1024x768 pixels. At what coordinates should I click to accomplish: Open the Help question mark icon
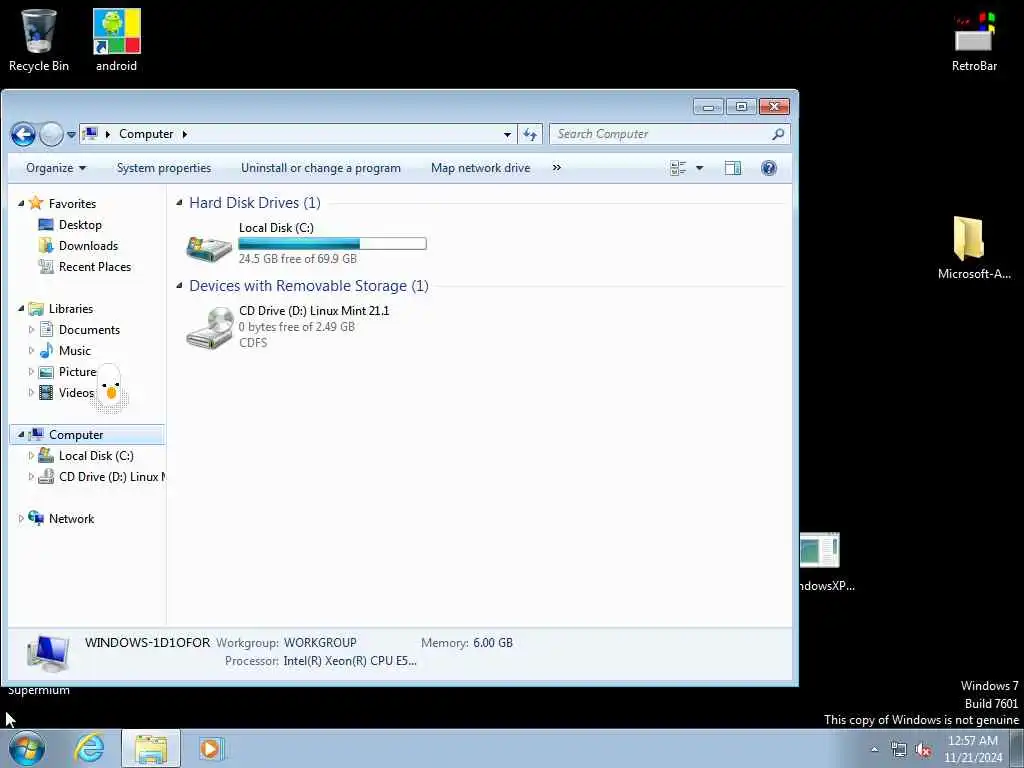[x=769, y=168]
